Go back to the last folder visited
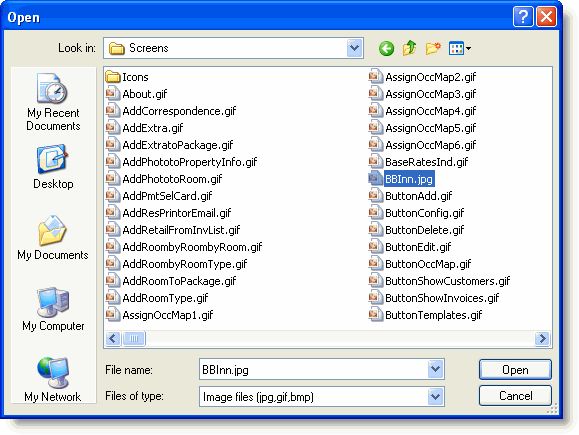This screenshot has height=435, width=579. coord(386,48)
